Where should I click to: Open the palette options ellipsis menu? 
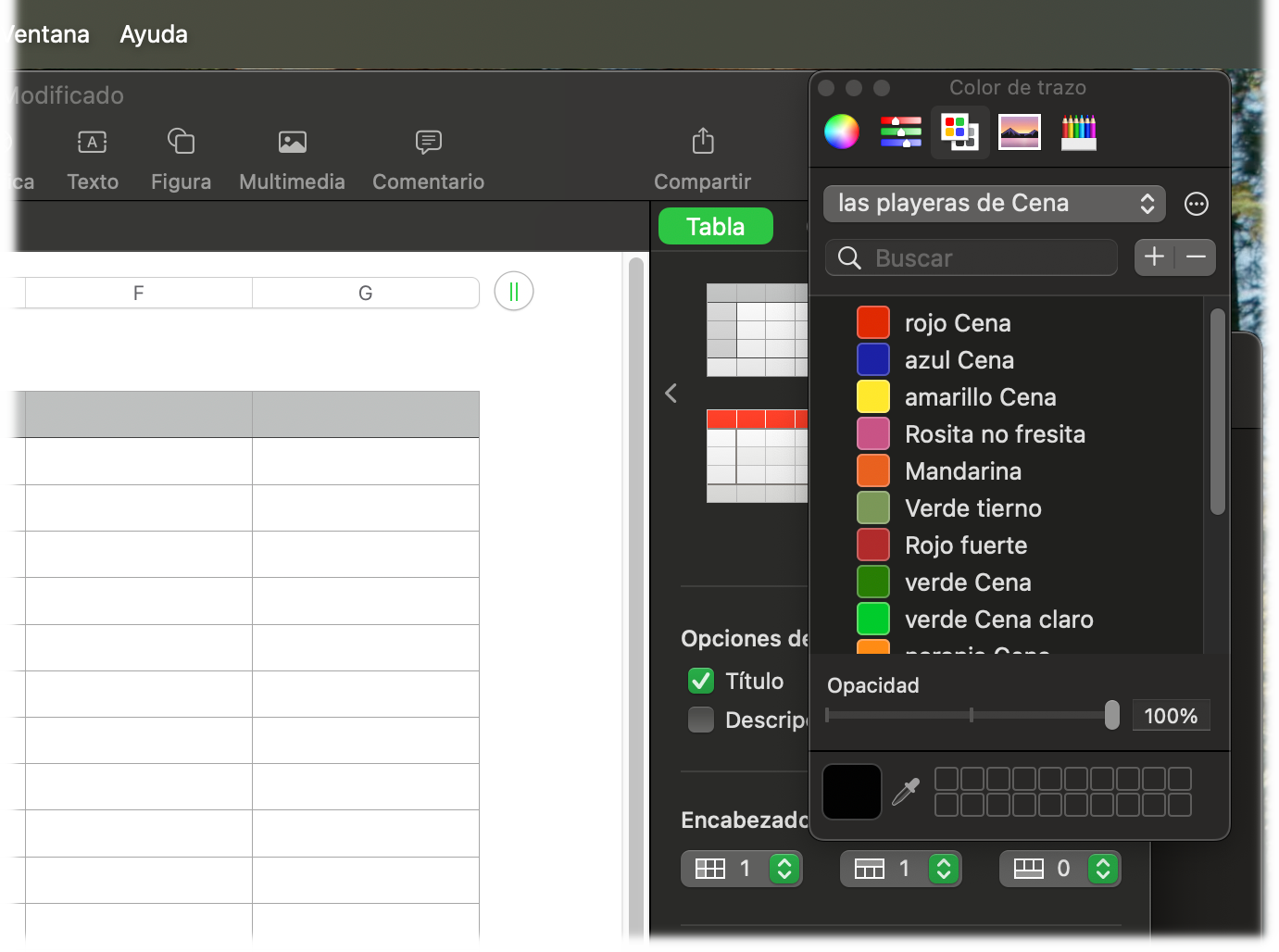(x=1196, y=204)
